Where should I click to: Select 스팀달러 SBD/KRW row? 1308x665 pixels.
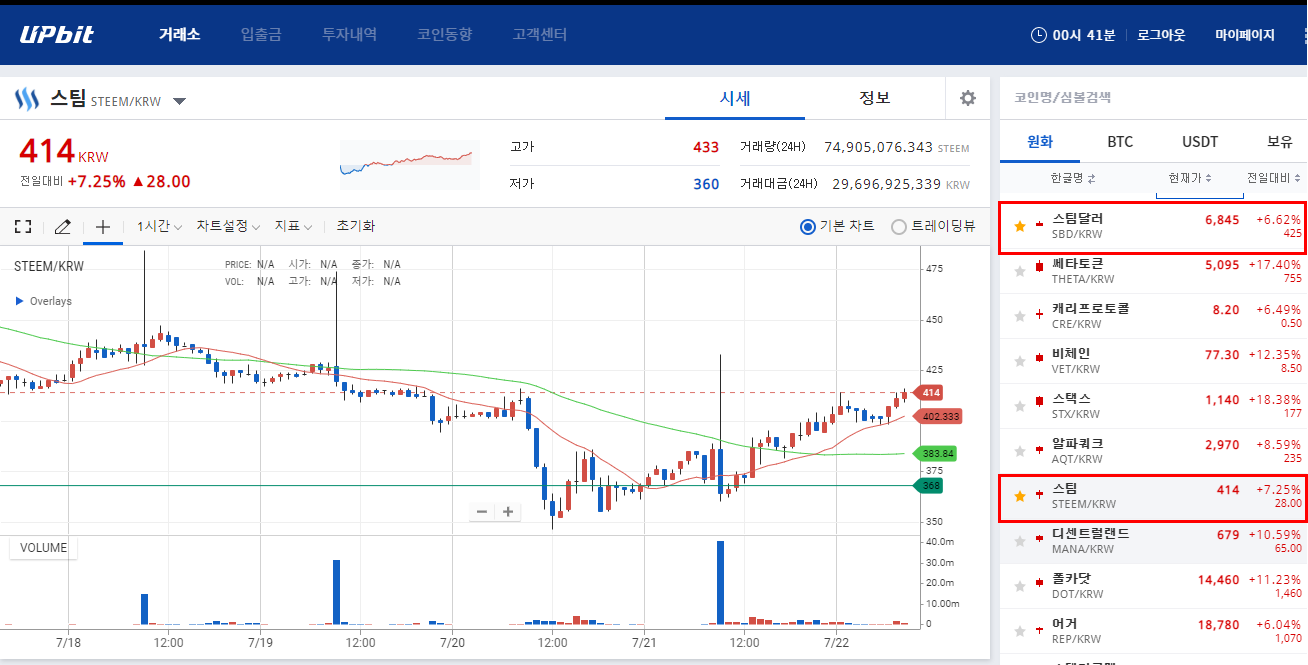coord(1153,227)
